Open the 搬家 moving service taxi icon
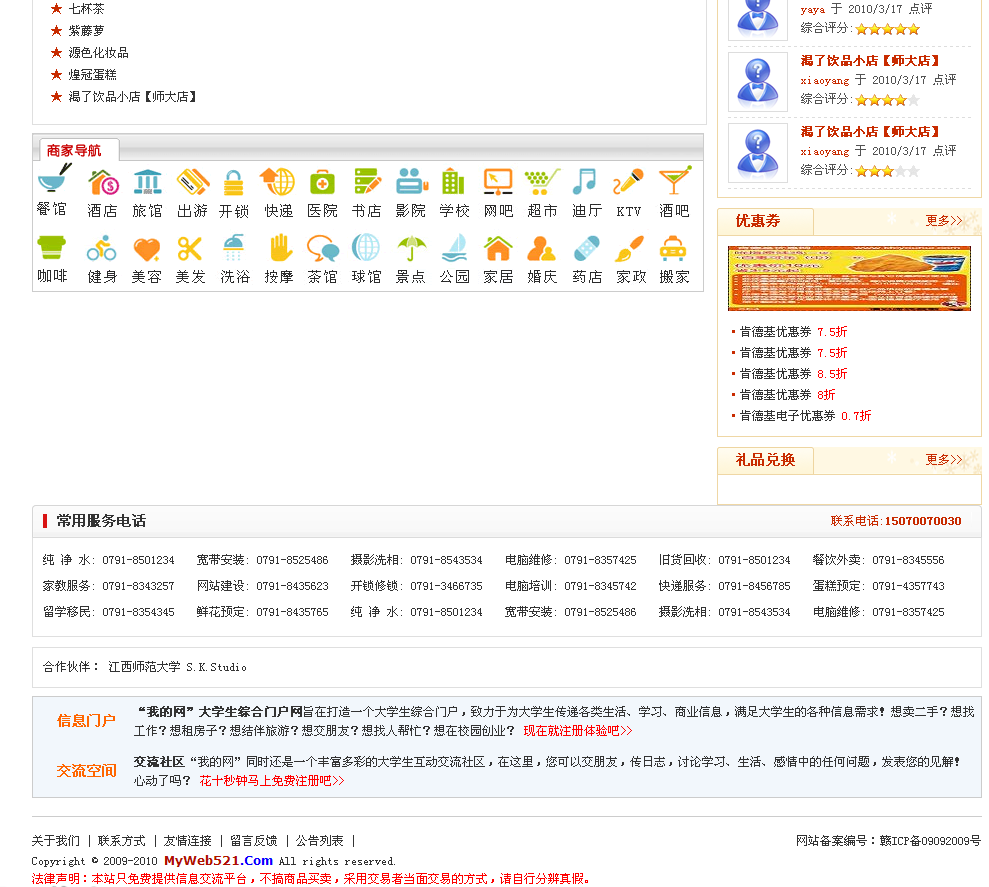The width and height of the screenshot is (989, 887). tap(673, 249)
